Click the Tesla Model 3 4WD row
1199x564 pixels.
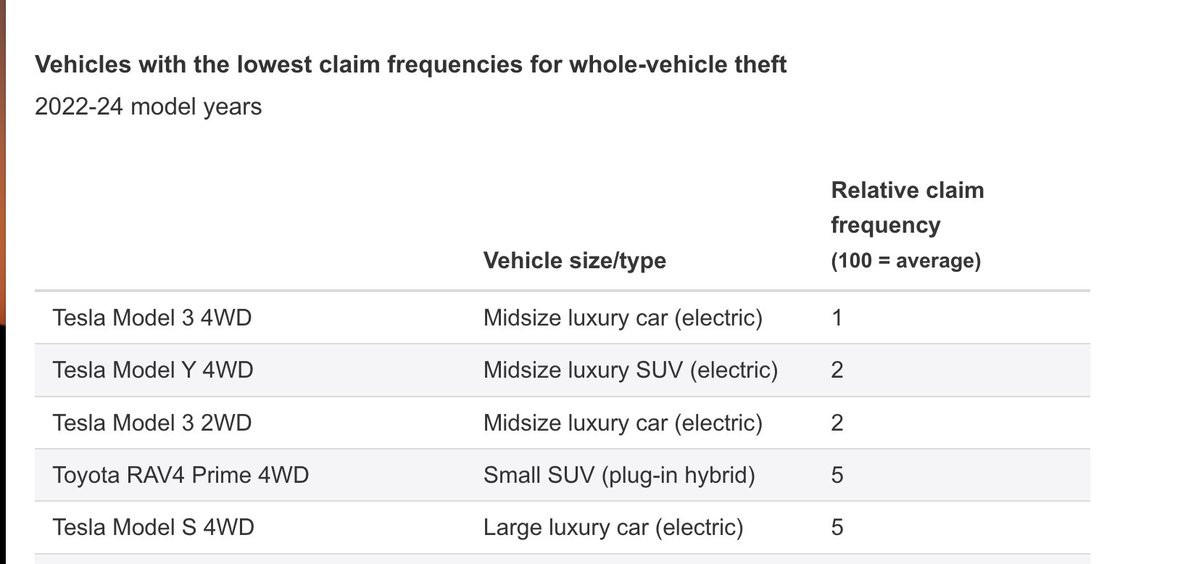point(562,318)
